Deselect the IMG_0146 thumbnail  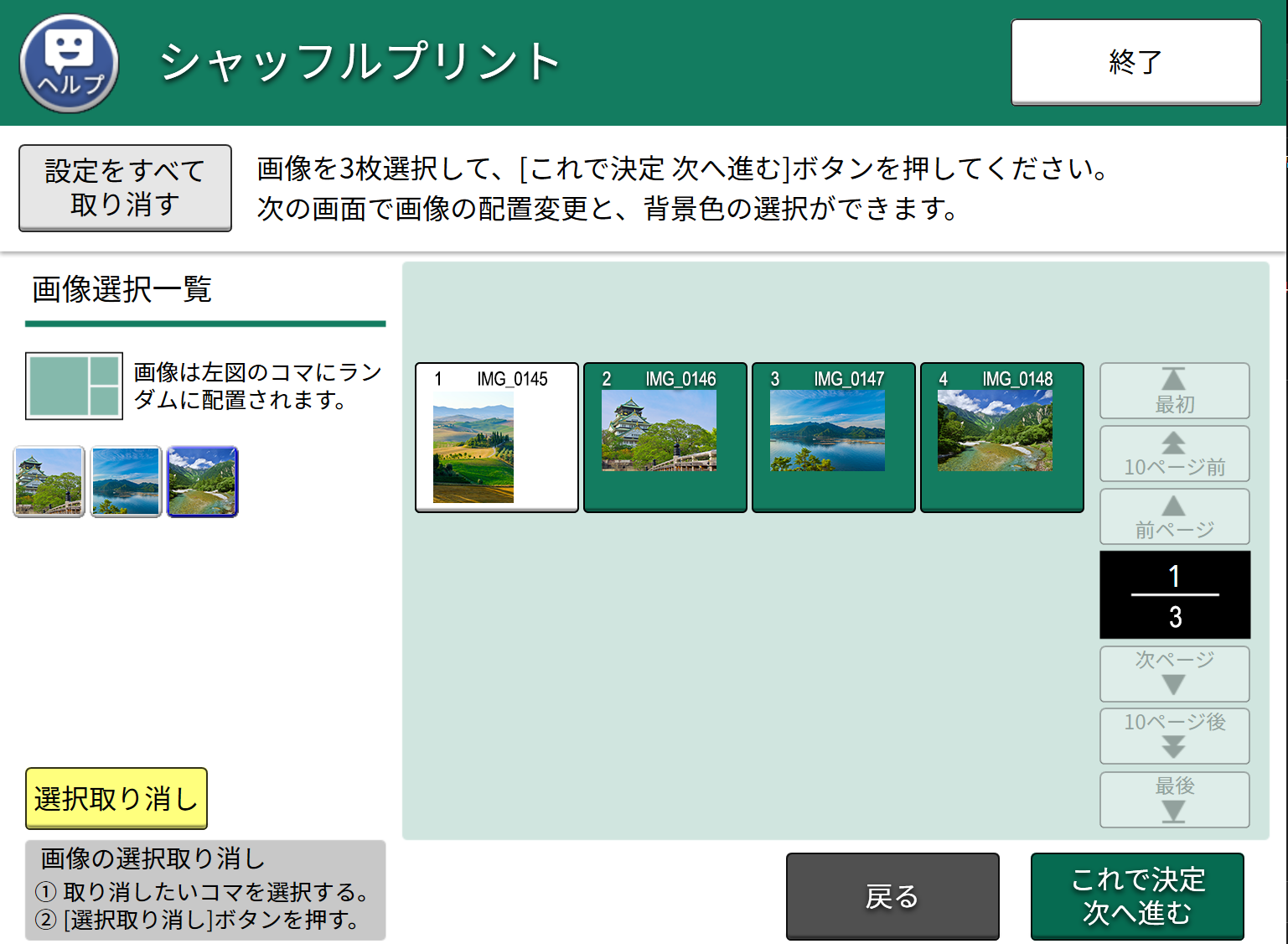pos(664,437)
